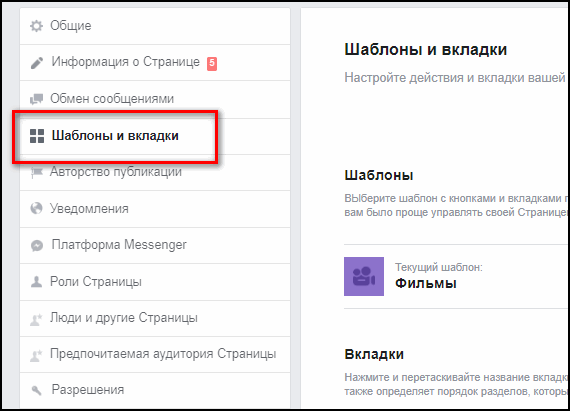Viewport: 570px width, 411px height.
Task: Click the gear icon beside Общие
Action: coord(36,26)
